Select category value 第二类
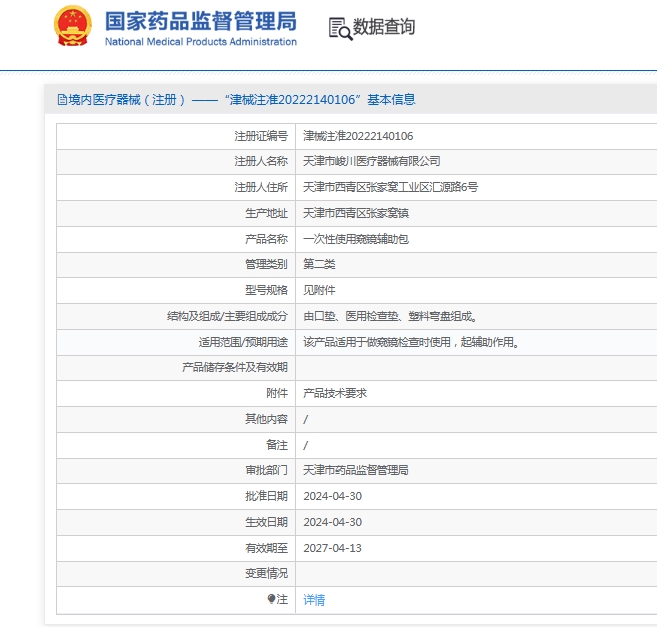The height and width of the screenshot is (627, 657). point(319,264)
